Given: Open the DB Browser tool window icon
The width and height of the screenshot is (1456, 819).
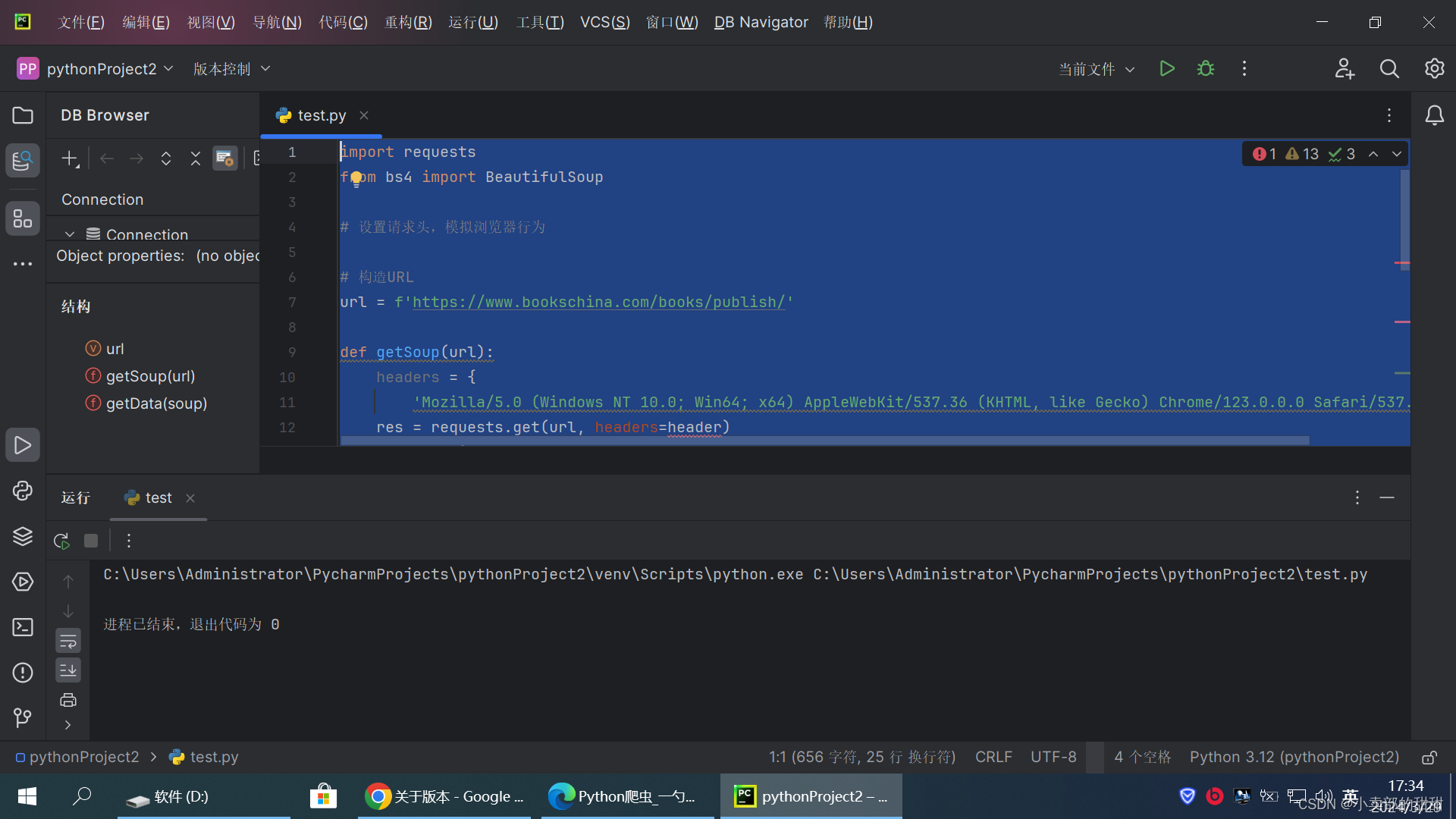Looking at the screenshot, I should coord(23,160).
